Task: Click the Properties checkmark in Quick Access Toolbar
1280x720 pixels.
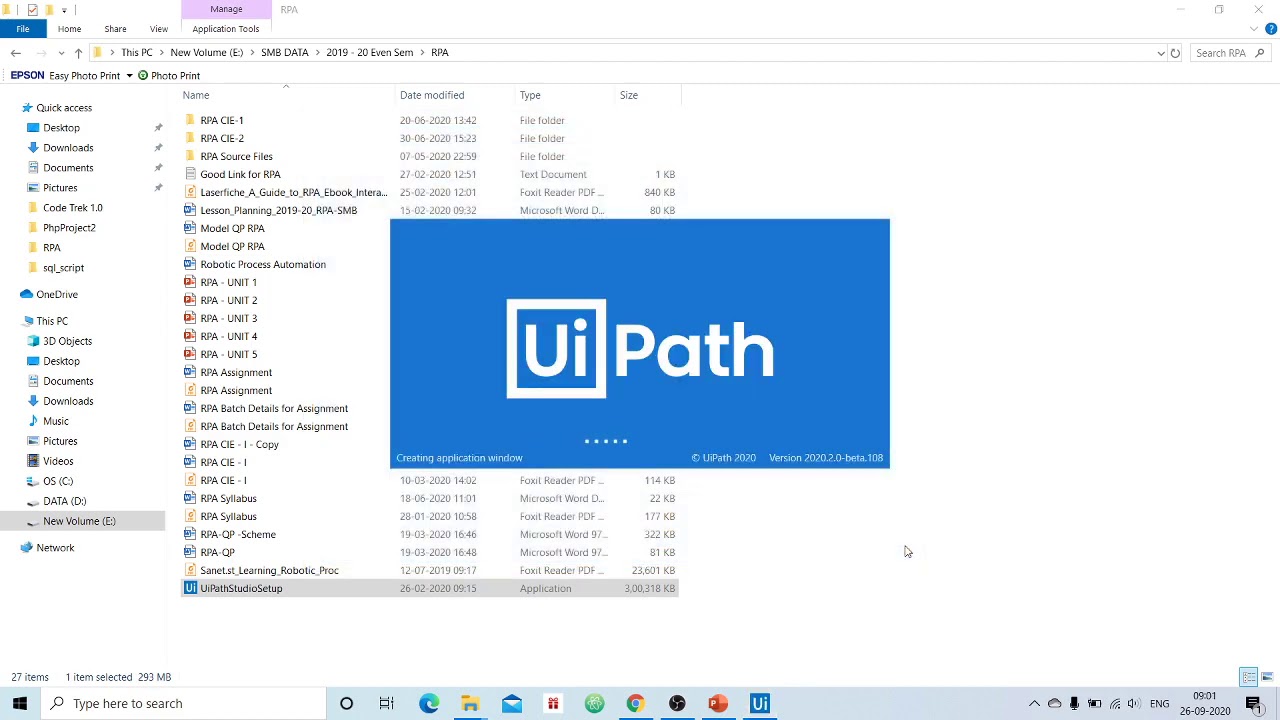Action: click(33, 9)
